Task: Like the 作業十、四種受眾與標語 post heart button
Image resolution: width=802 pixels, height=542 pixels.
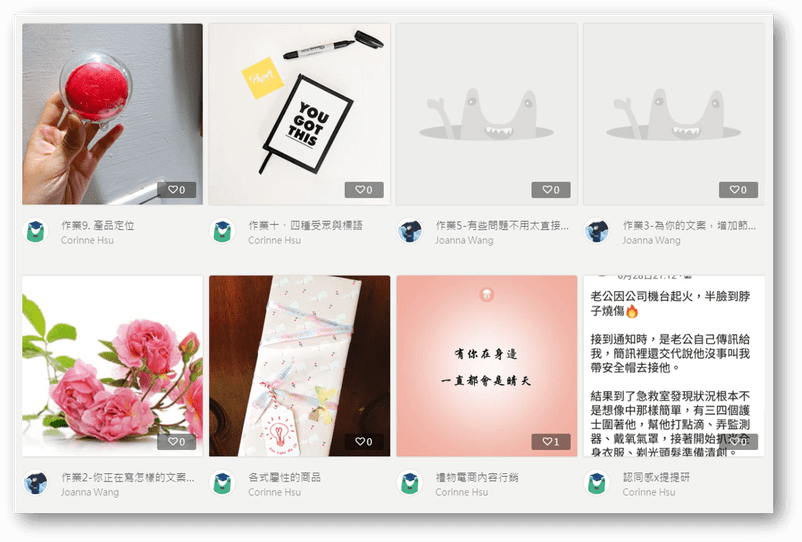Action: pos(364,190)
